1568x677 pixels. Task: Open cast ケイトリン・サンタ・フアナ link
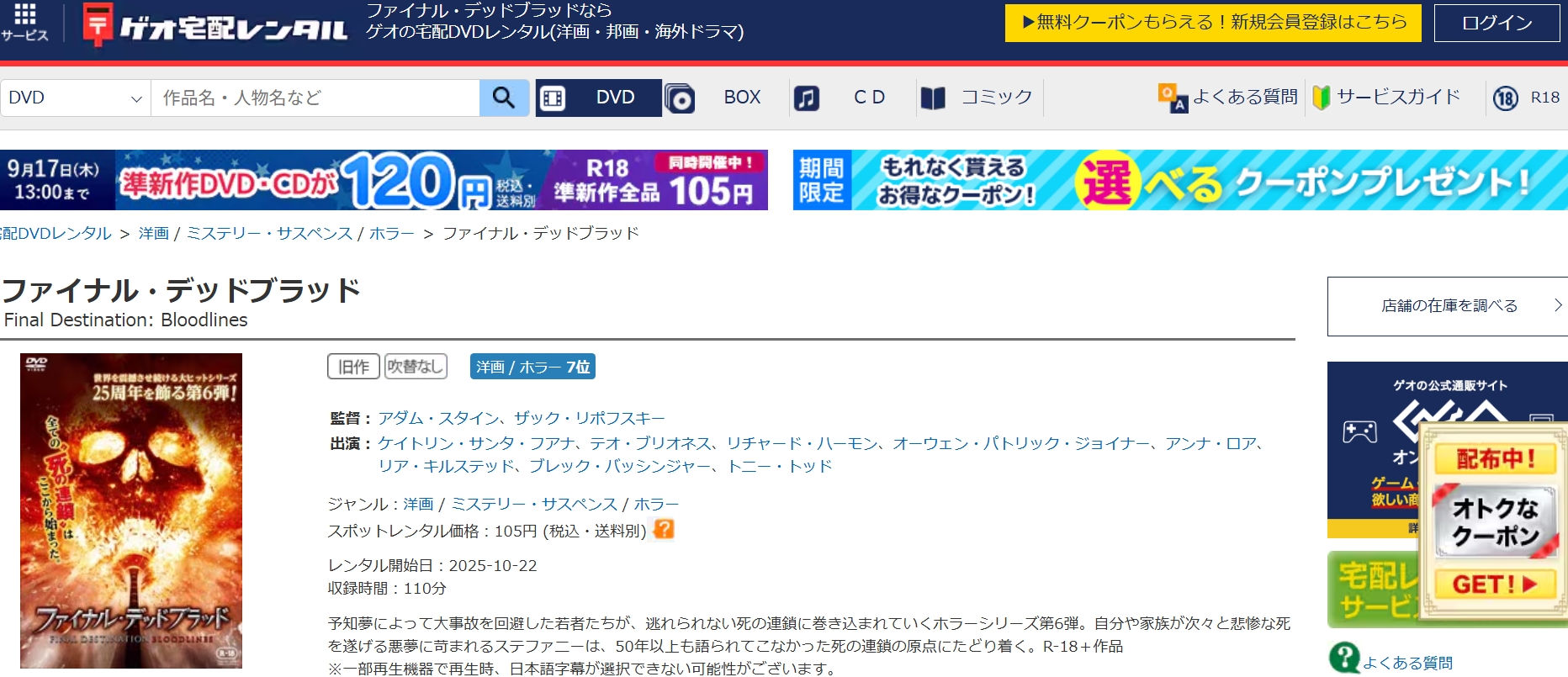(x=476, y=443)
